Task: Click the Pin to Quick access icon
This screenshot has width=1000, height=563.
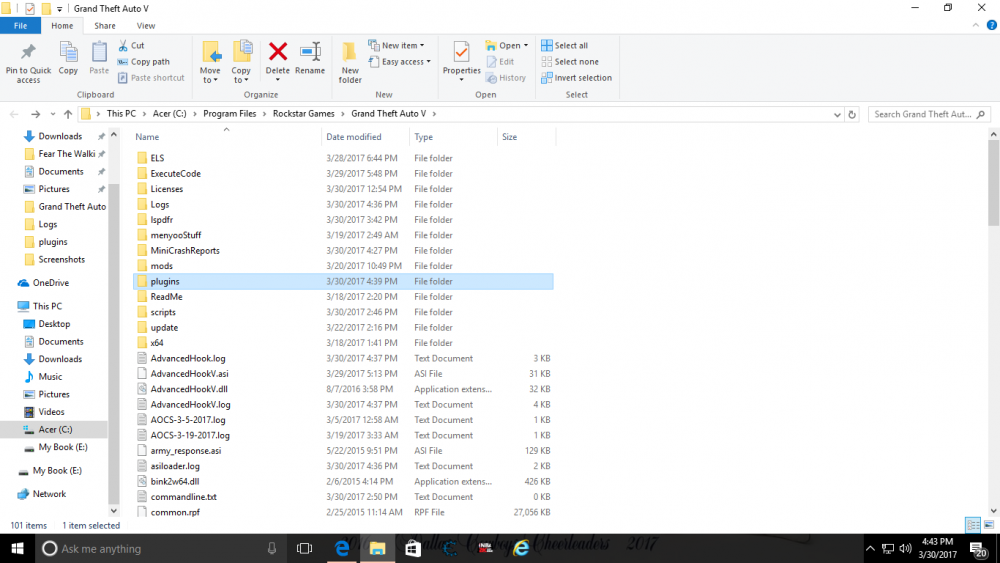Action: coord(28,51)
